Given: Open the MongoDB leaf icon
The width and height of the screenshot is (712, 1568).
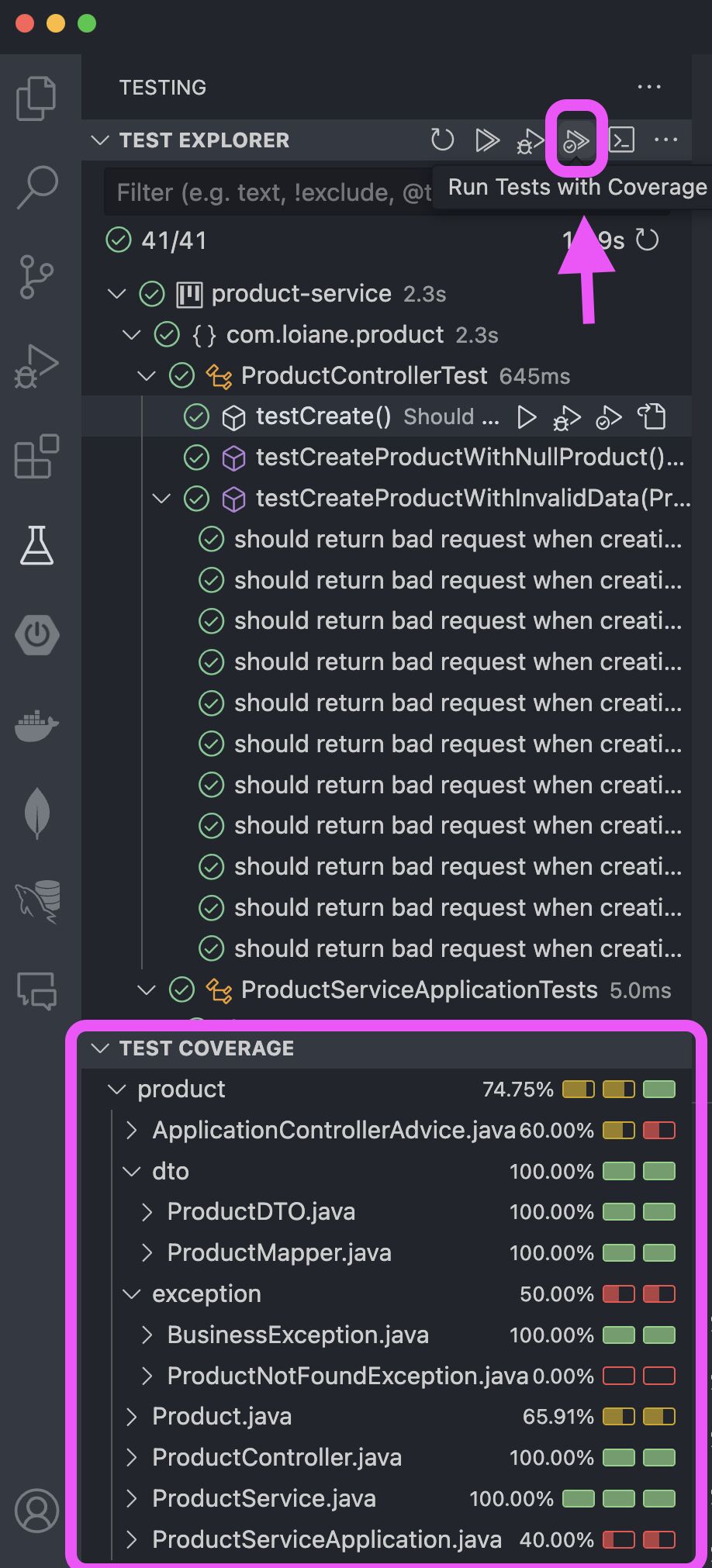Looking at the screenshot, I should click(36, 813).
